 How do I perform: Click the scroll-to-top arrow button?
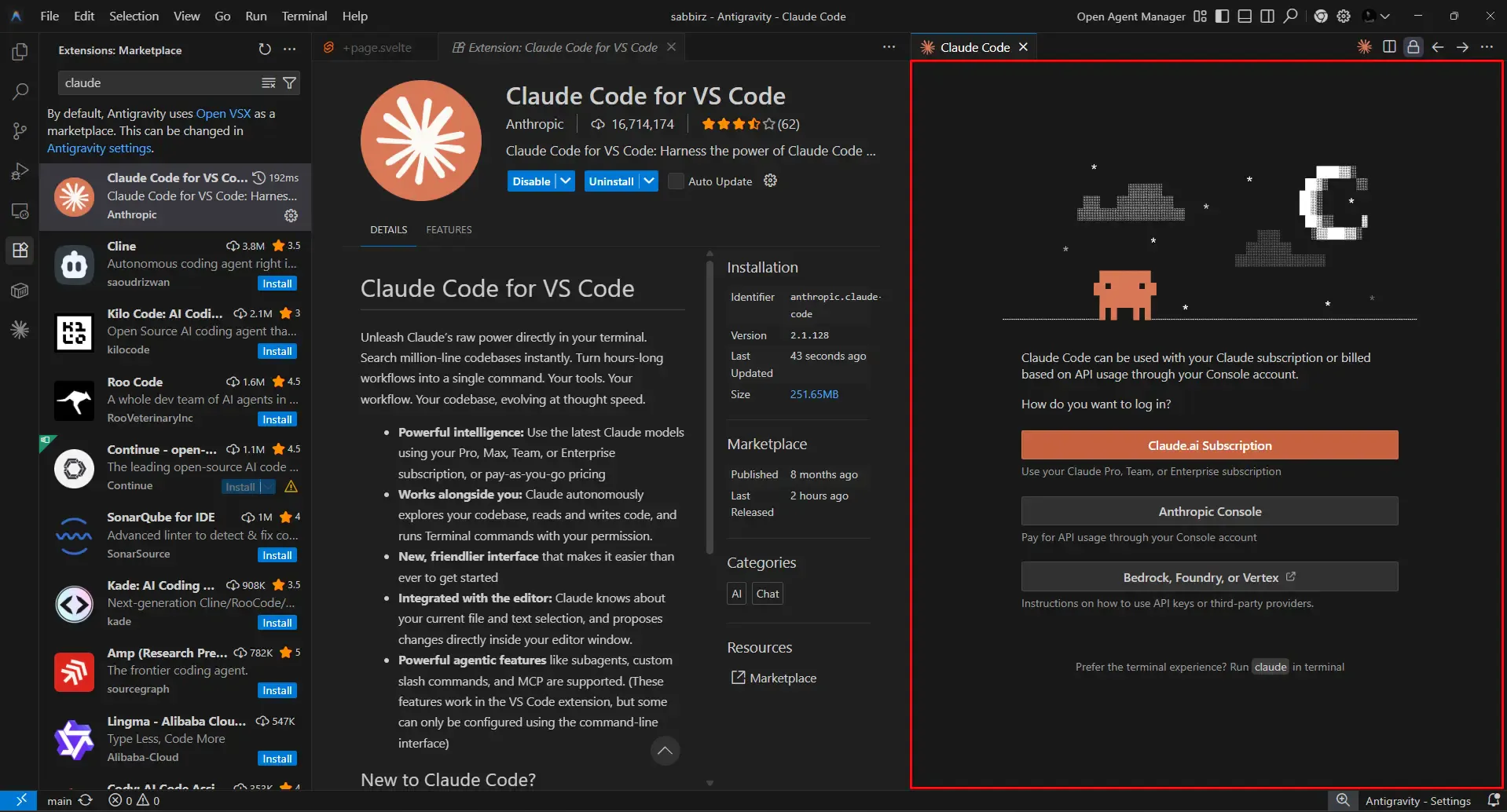tap(665, 751)
